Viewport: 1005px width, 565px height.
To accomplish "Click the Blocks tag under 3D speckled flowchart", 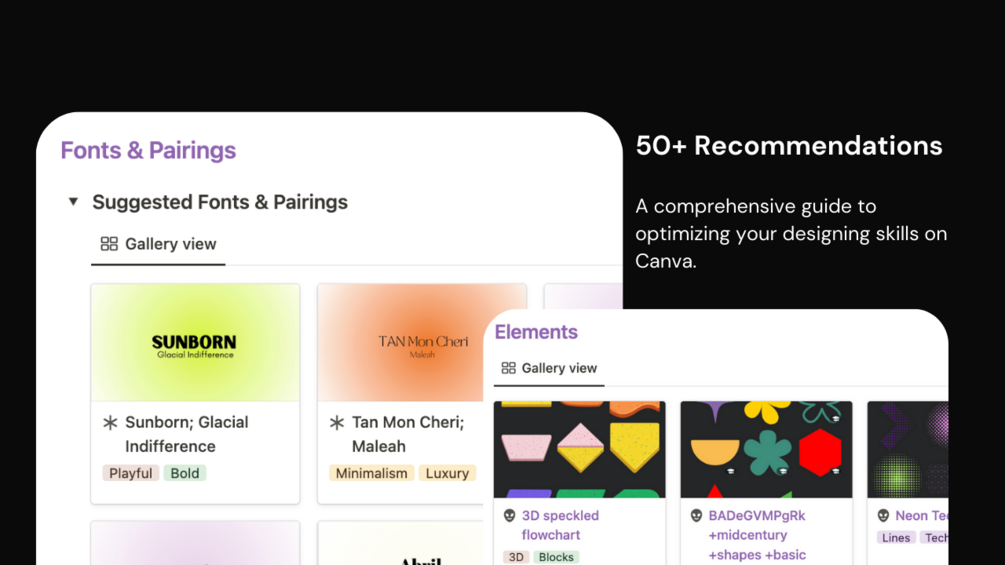I will pos(556,557).
